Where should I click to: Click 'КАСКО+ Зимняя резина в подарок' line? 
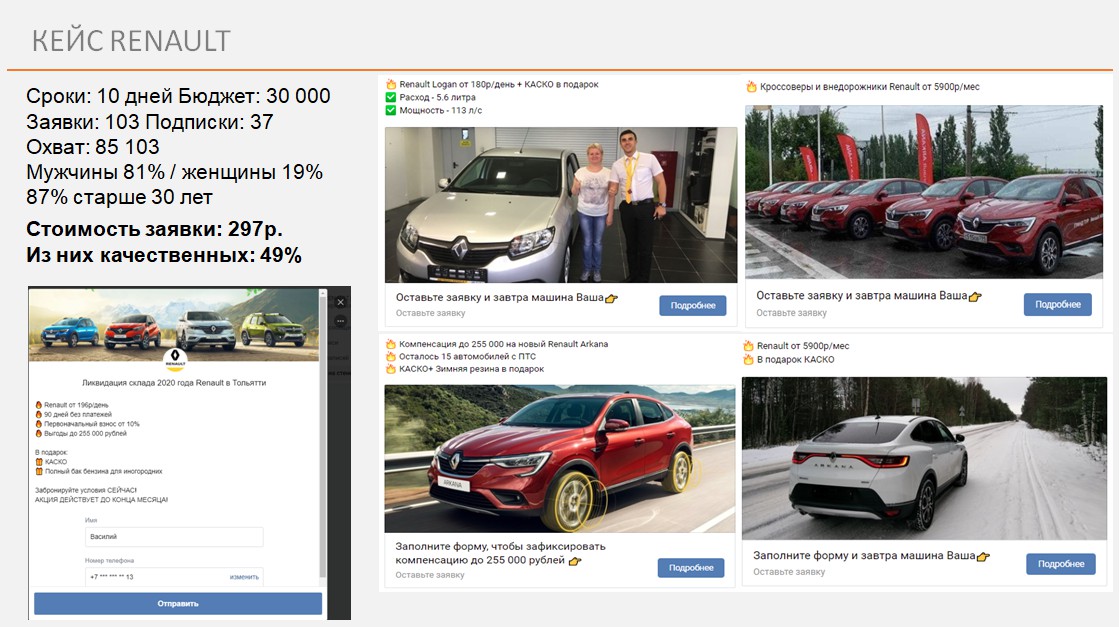471,369
